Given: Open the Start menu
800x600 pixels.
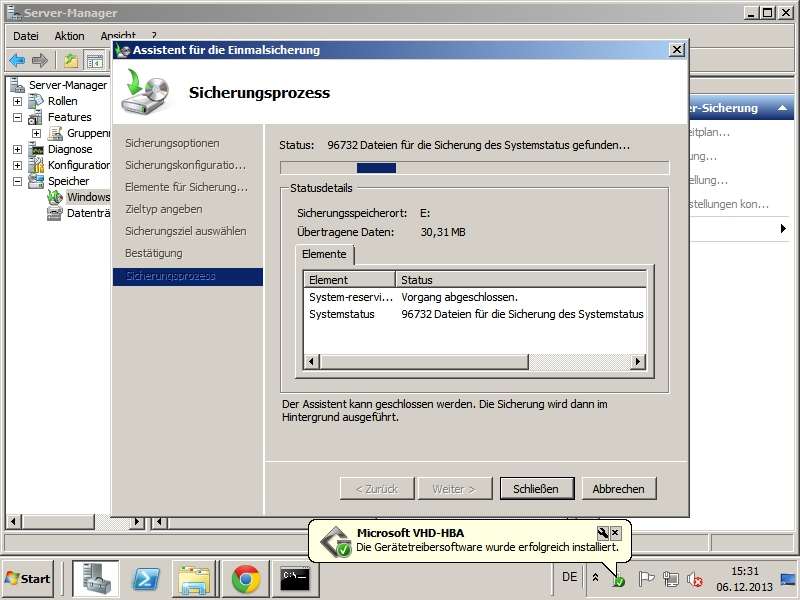Looking at the screenshot, I should pyautogui.click(x=28, y=579).
